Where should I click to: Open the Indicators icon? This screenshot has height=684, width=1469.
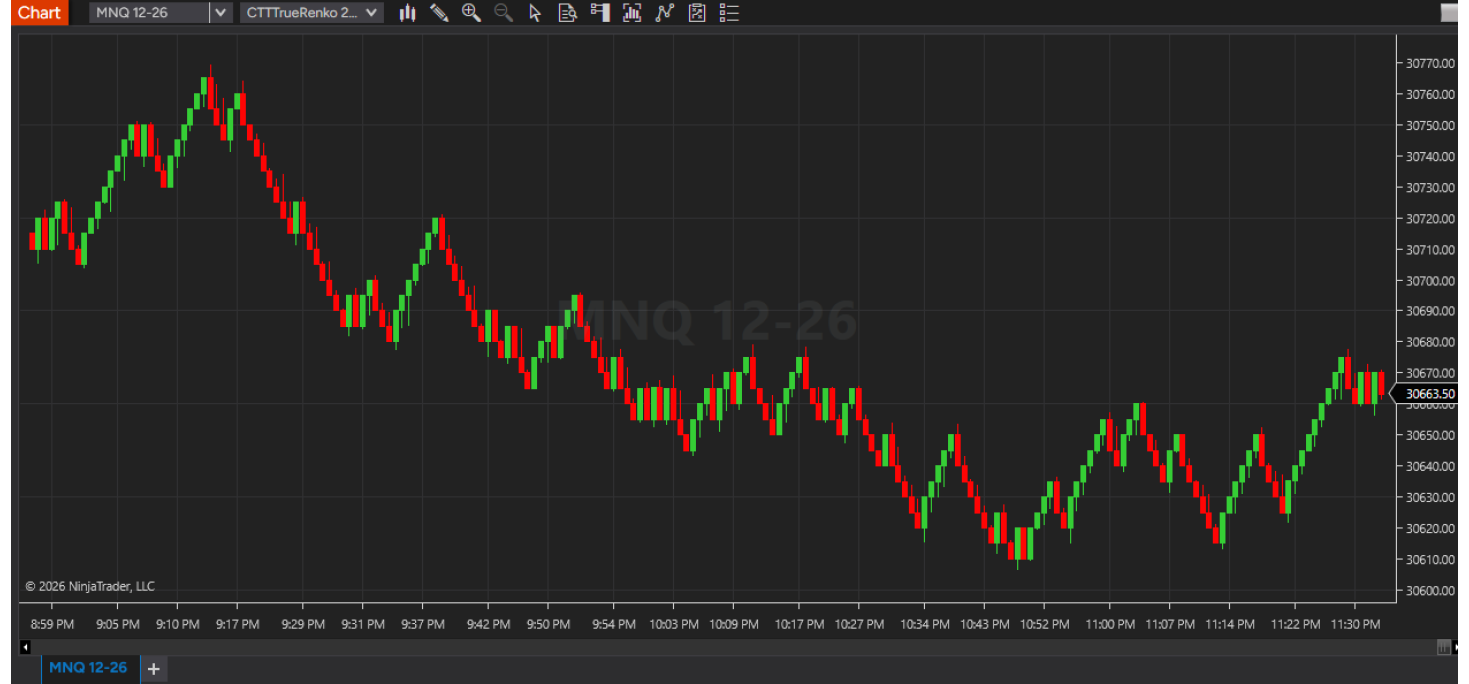tap(665, 13)
